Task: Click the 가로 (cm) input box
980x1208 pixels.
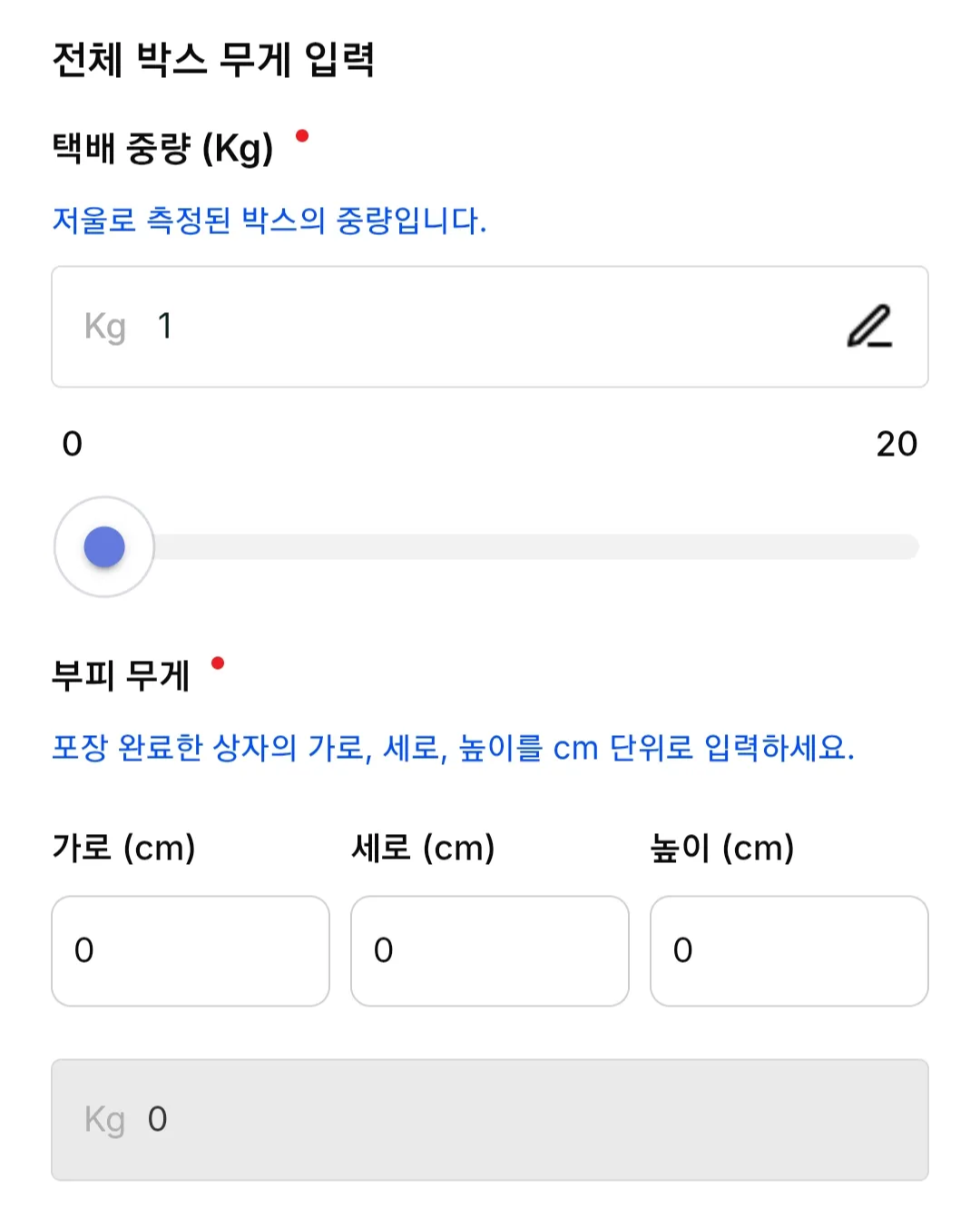Action: point(191,951)
